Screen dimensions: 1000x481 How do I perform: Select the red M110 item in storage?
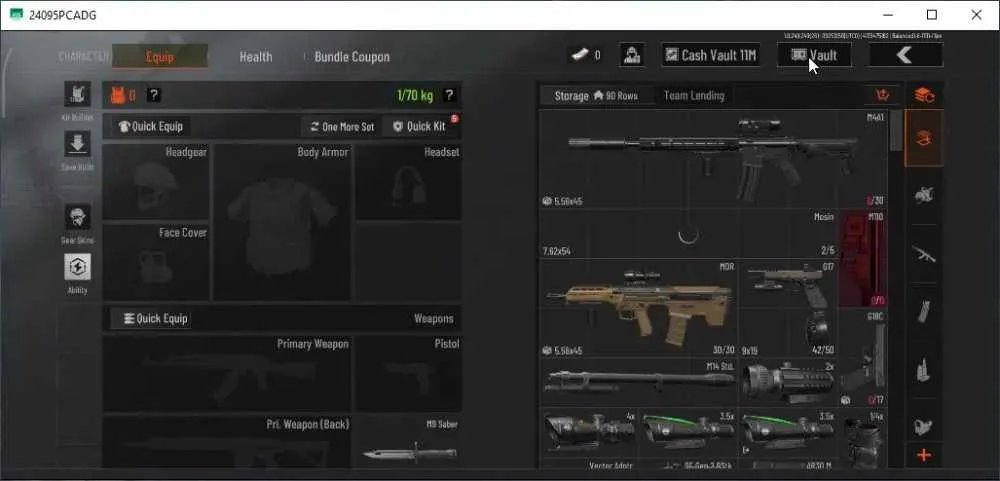pyautogui.click(x=862, y=259)
